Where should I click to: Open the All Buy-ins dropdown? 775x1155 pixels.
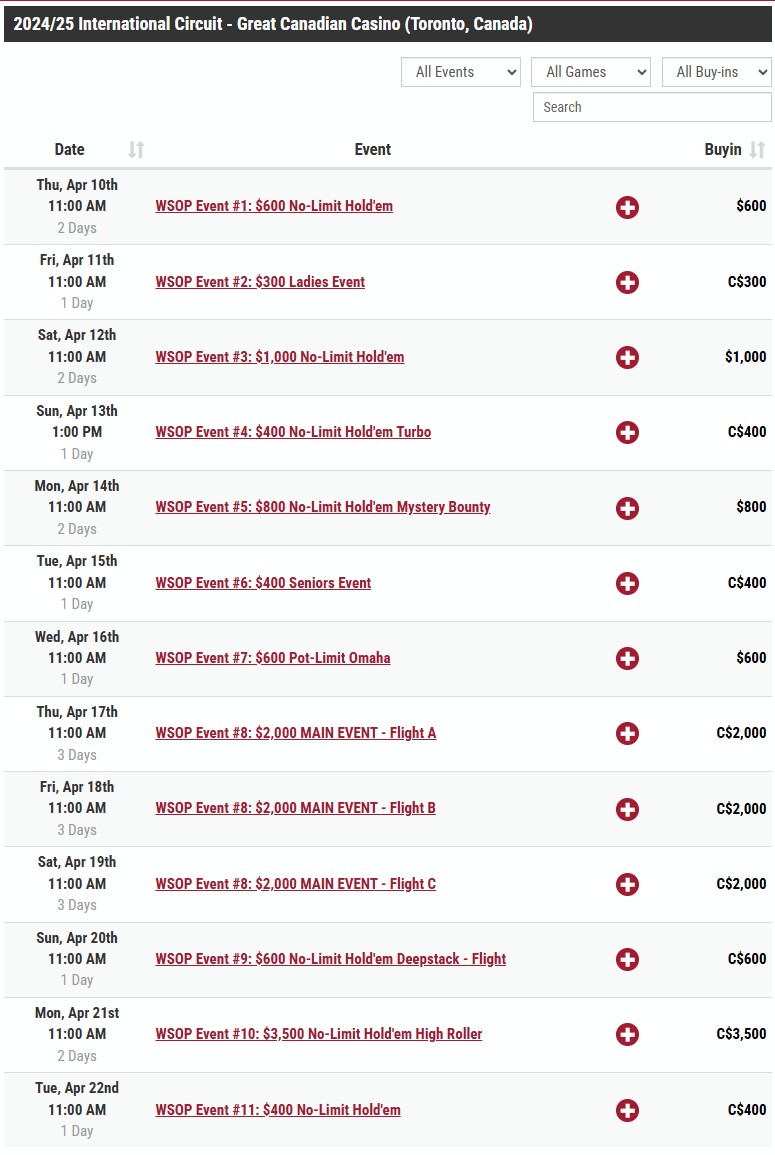click(x=717, y=72)
